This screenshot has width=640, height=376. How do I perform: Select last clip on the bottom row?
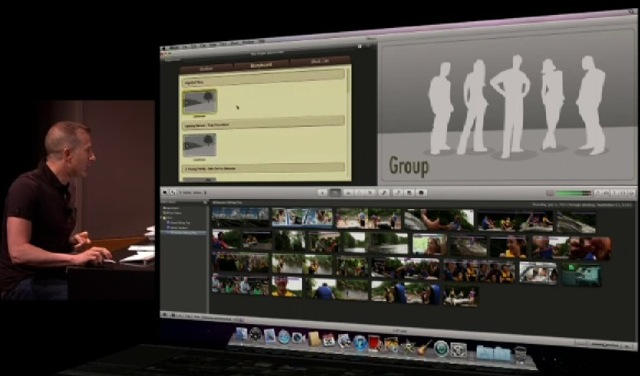click(x=461, y=295)
